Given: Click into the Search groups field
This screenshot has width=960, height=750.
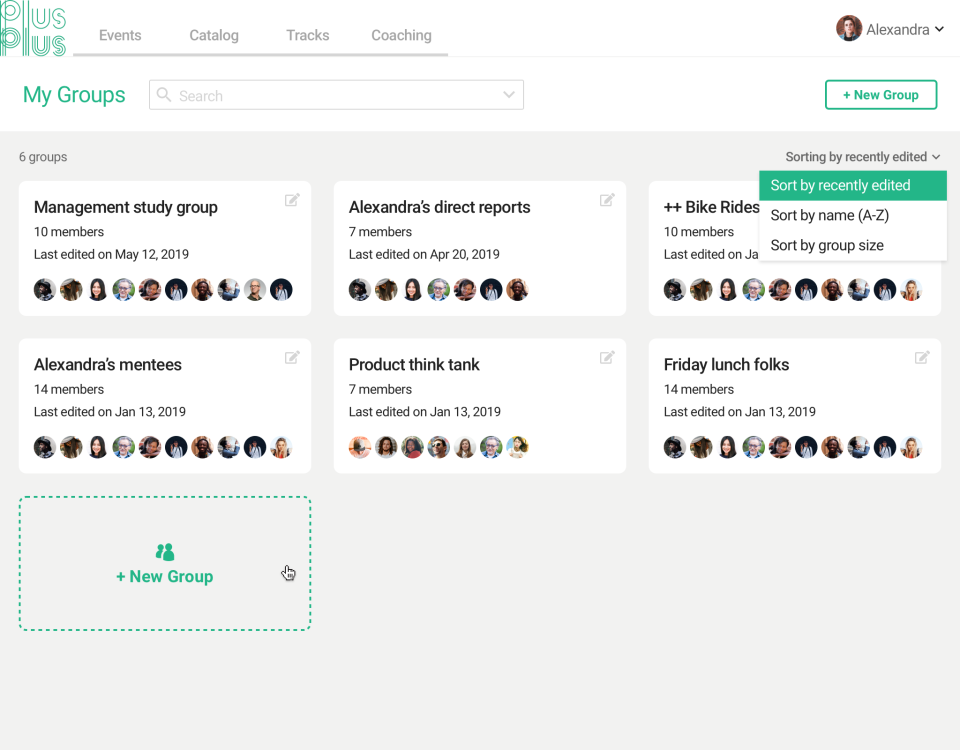Looking at the screenshot, I should (x=336, y=95).
